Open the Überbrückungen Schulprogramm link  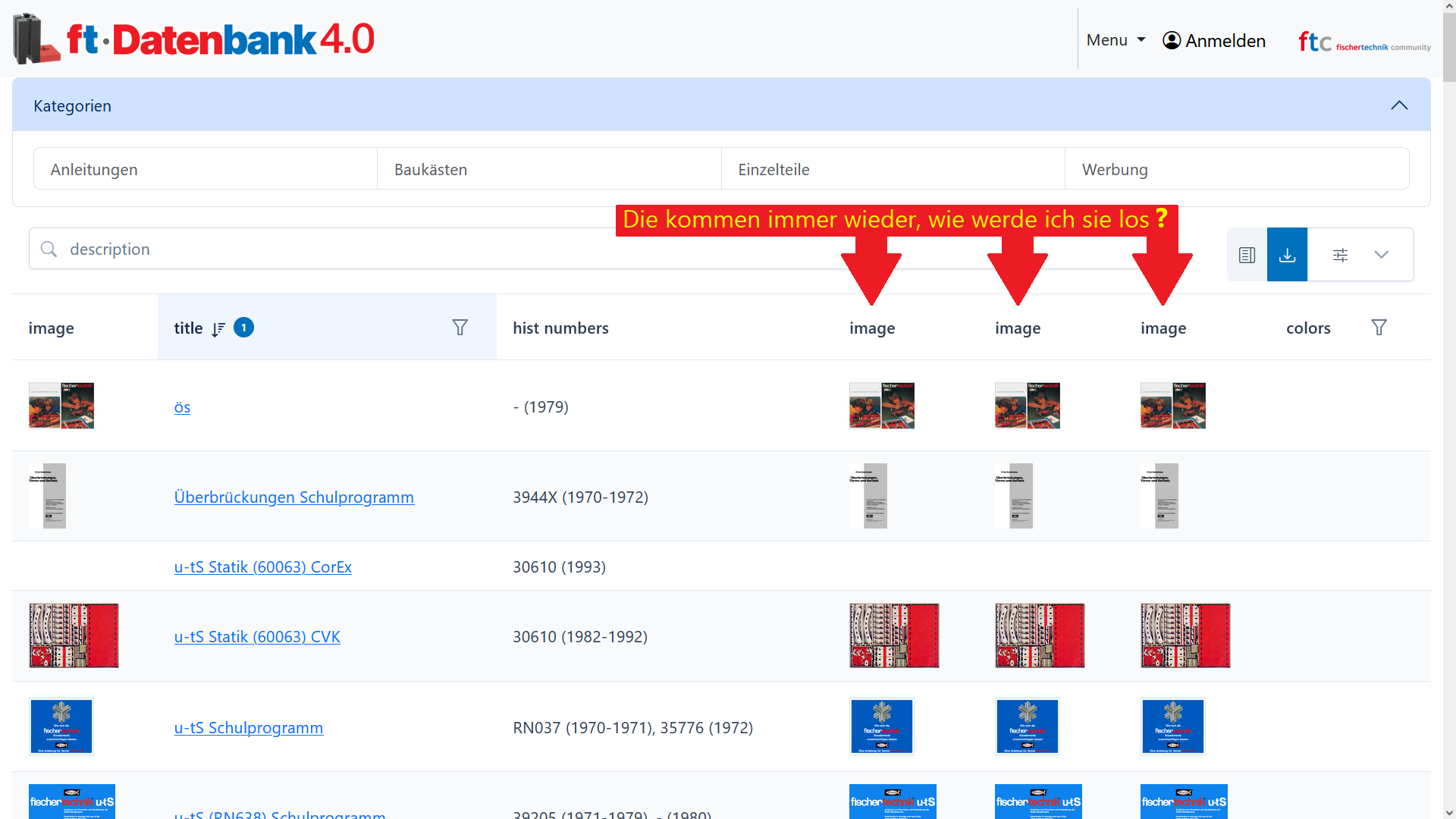point(293,497)
